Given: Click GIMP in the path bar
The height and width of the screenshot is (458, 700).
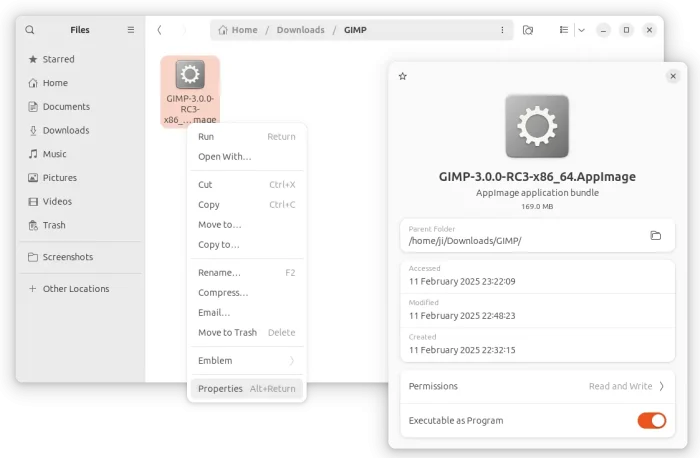Looking at the screenshot, I should 355,30.
